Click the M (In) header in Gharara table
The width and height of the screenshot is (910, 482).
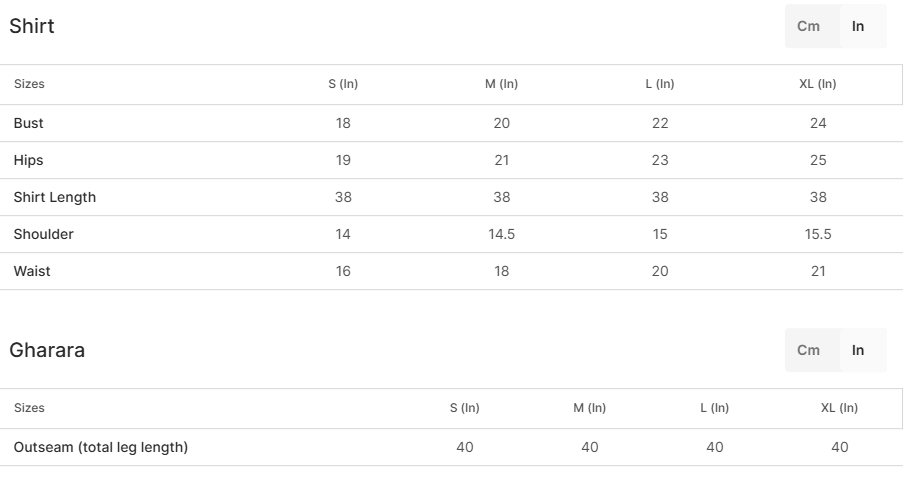click(x=590, y=408)
